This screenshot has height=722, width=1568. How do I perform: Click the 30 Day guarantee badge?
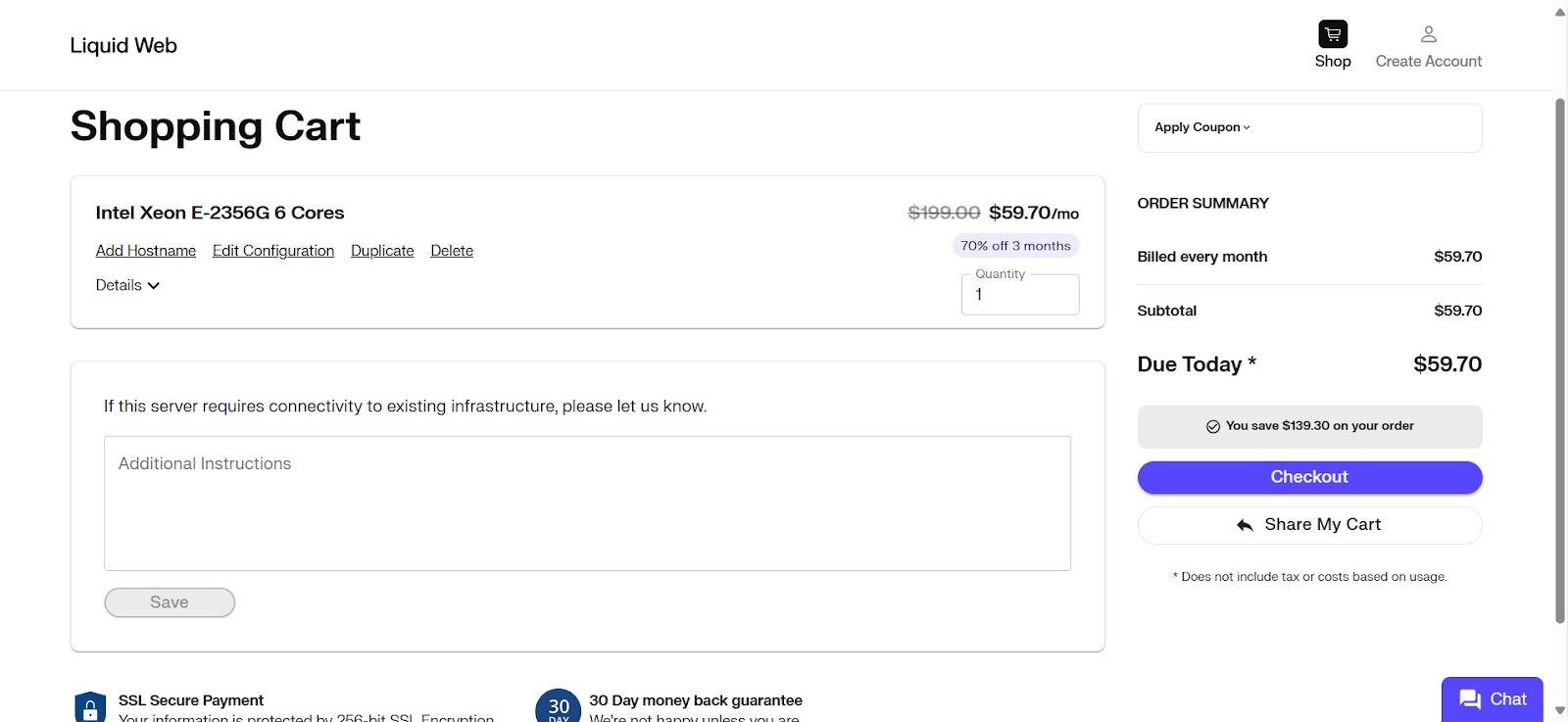pyautogui.click(x=558, y=706)
